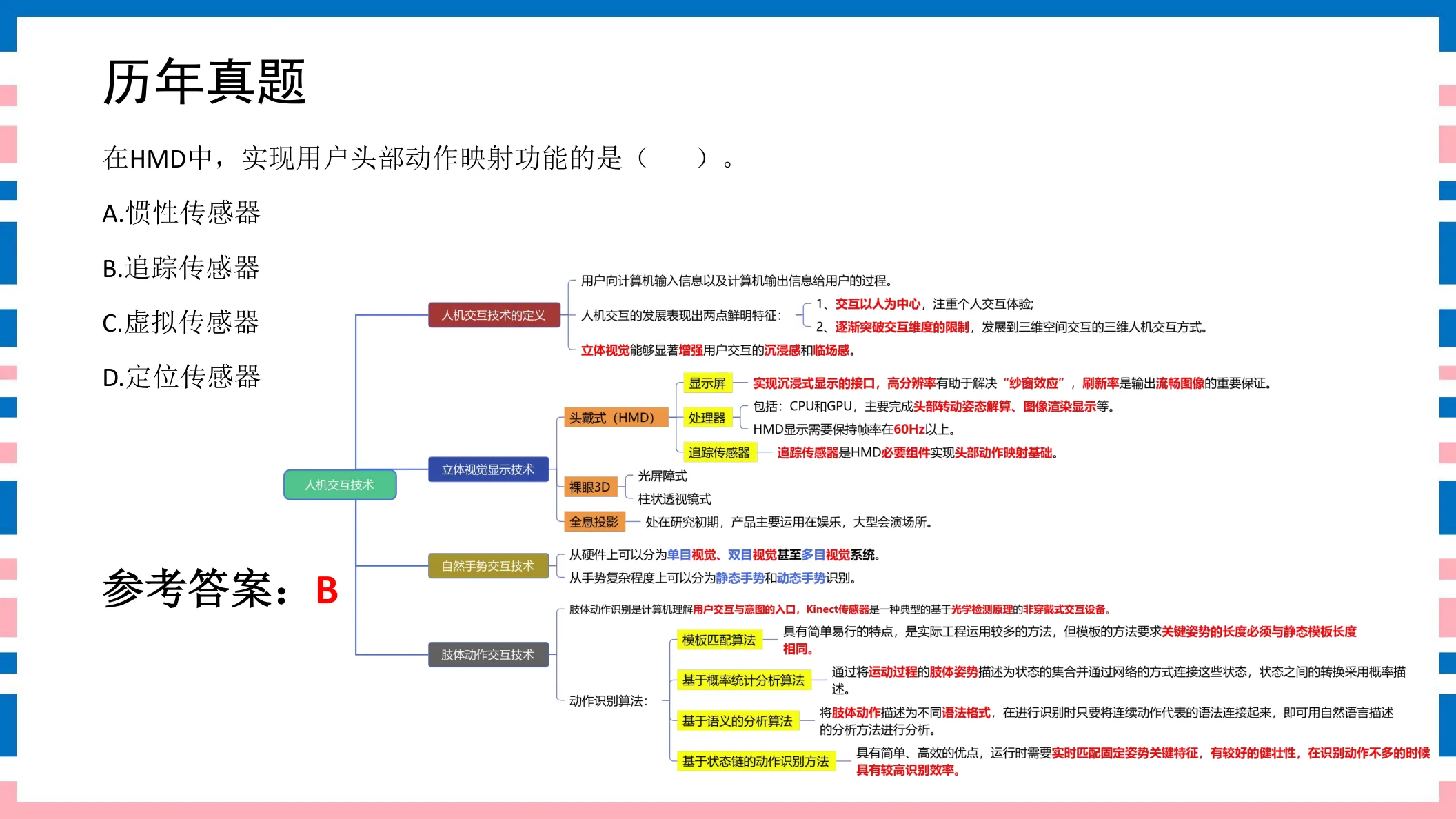Click the line 追踪传感器是HMD必要组件实现头部动作映射基础

click(x=918, y=452)
